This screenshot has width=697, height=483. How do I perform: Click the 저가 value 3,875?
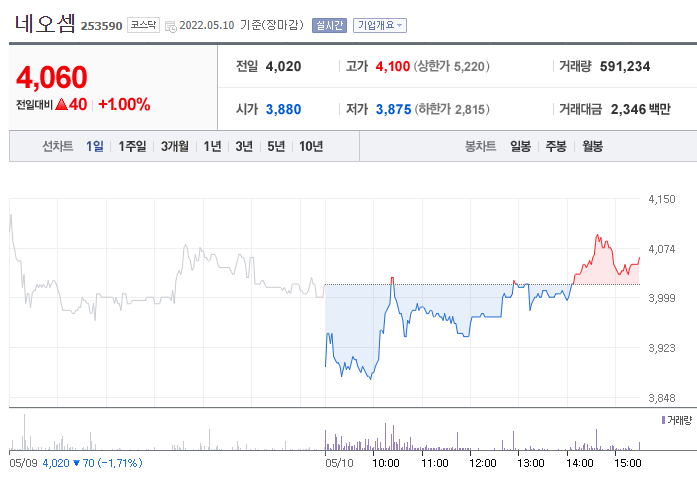(x=393, y=109)
